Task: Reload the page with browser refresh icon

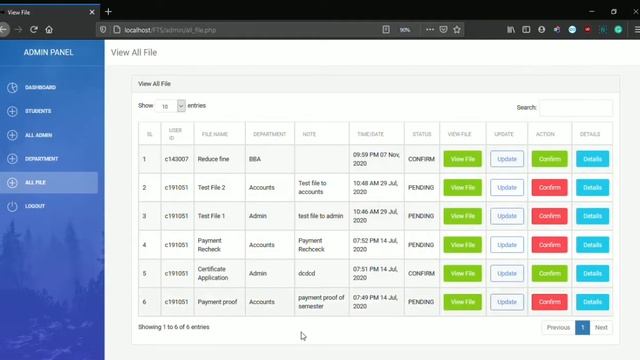Action: click(x=34, y=29)
